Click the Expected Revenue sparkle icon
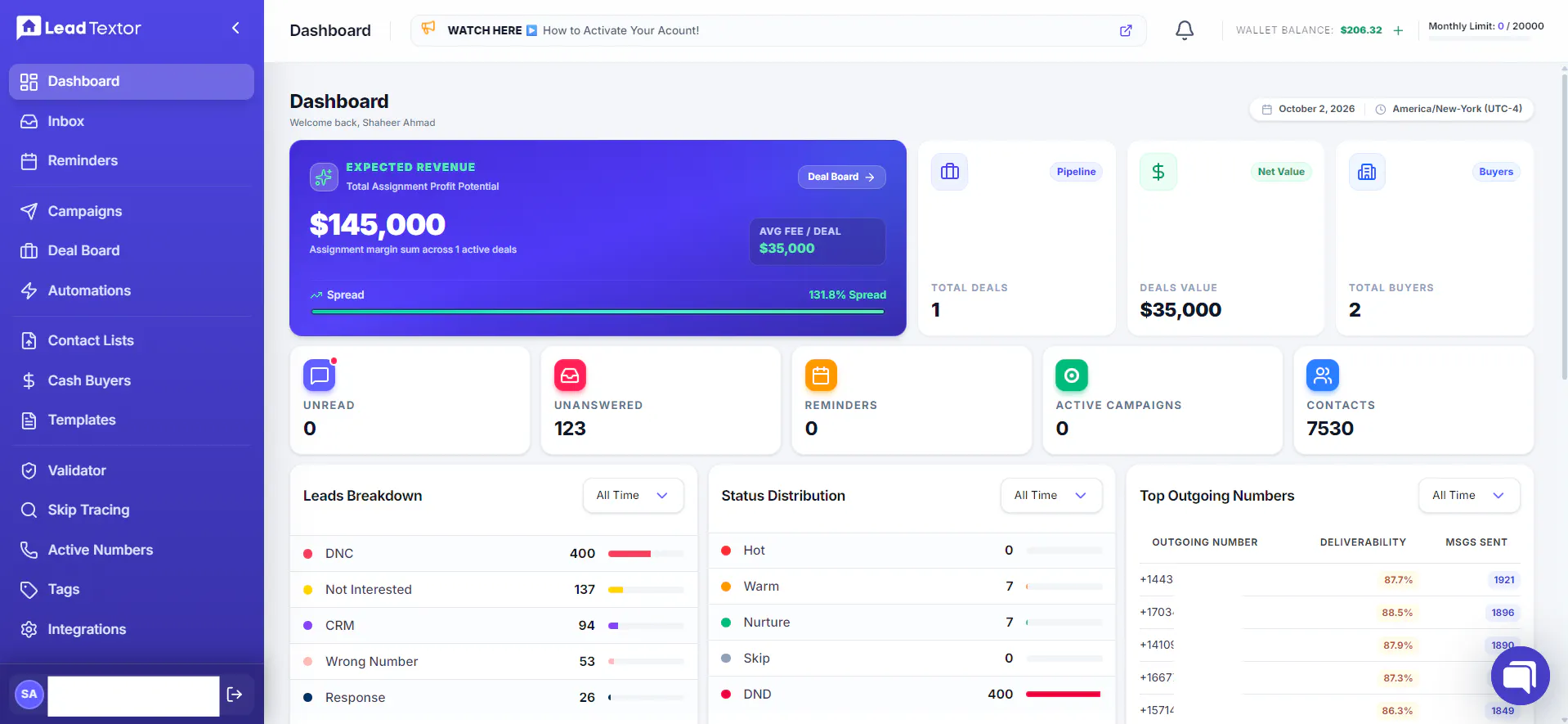Image resolution: width=1568 pixels, height=724 pixels. pyautogui.click(x=324, y=177)
